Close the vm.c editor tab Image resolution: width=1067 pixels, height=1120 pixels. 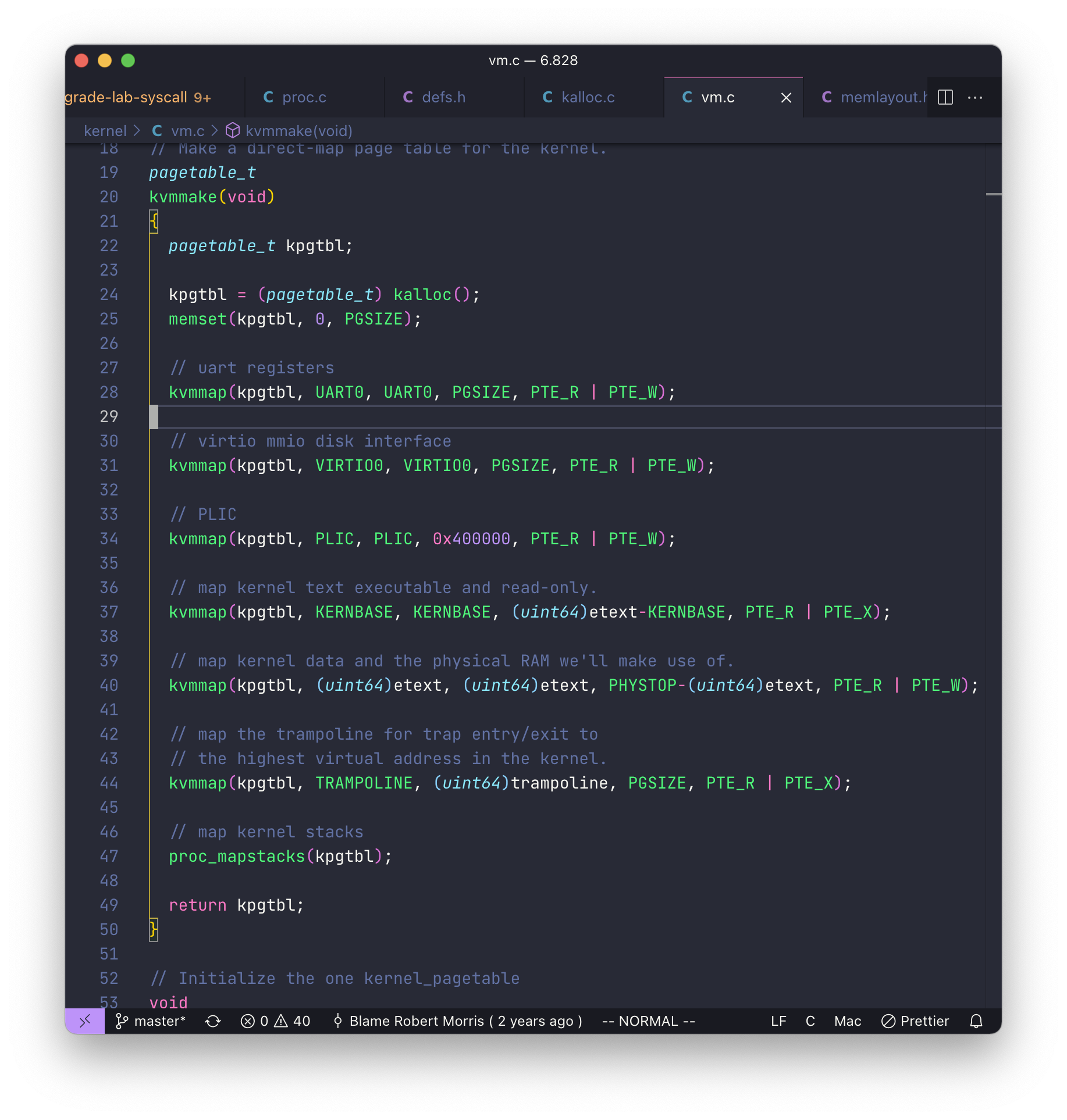(x=786, y=98)
